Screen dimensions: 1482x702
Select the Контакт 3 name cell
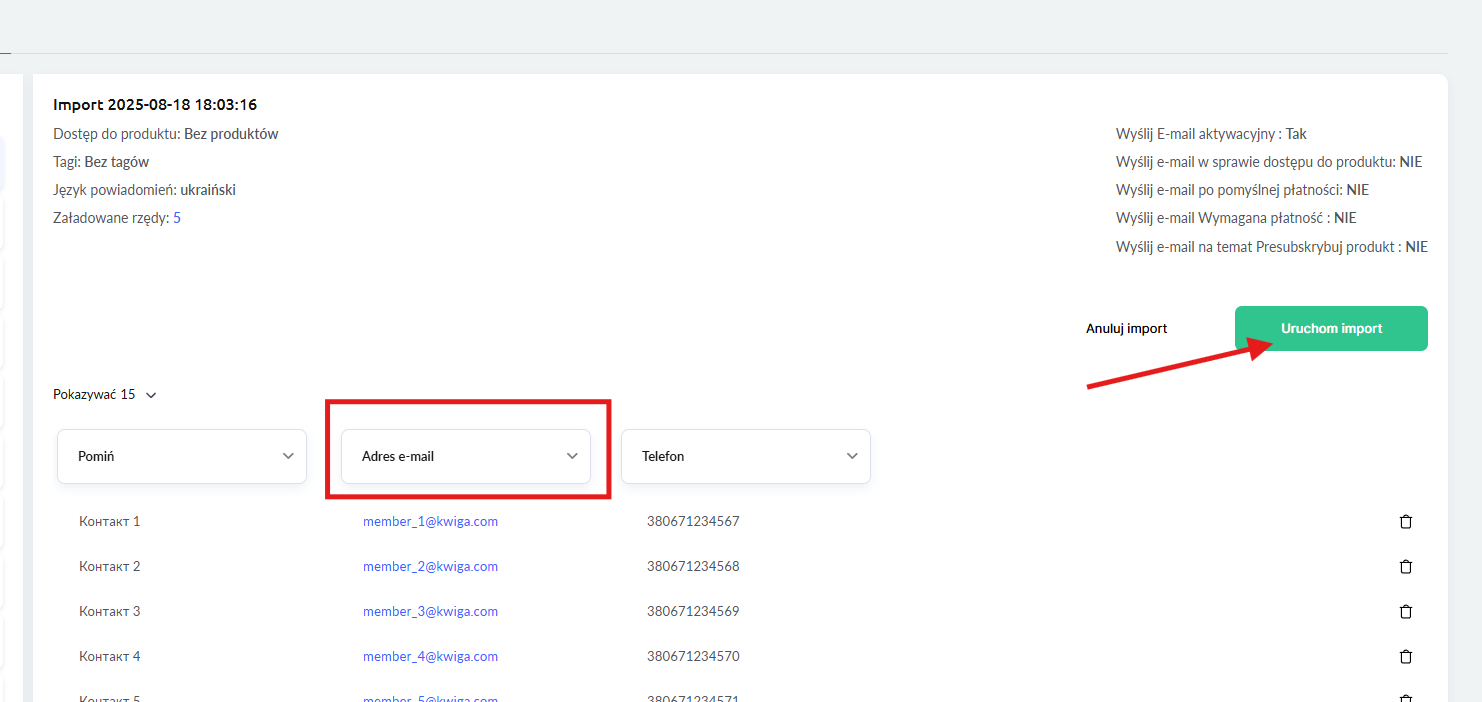[x=109, y=611]
